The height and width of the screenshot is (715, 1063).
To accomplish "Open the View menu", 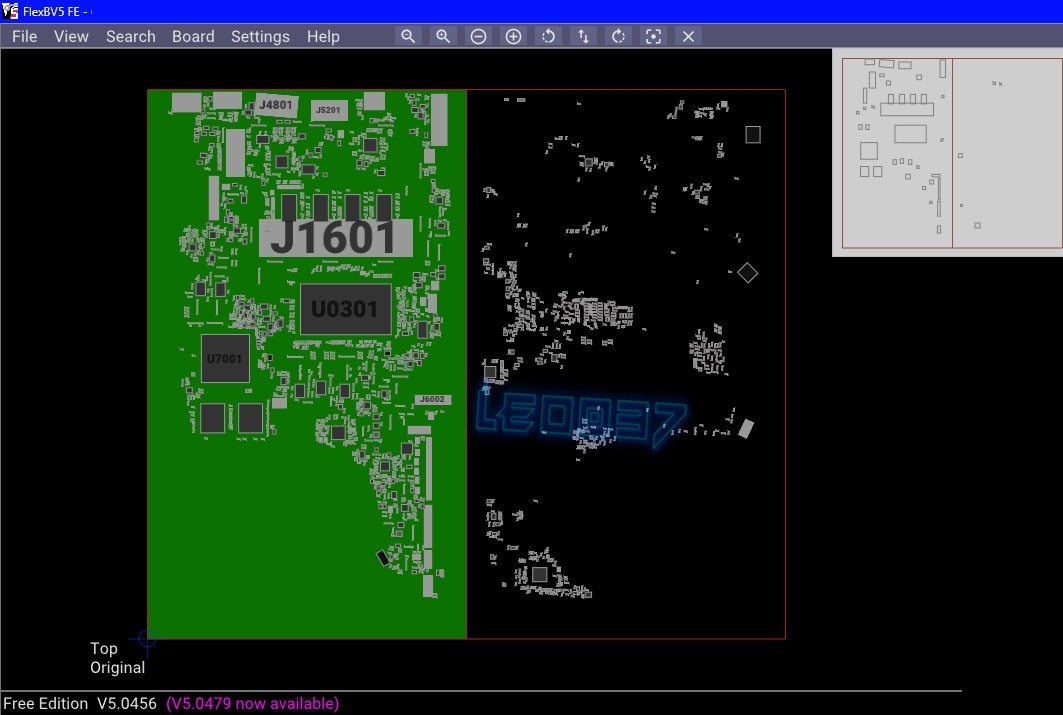I will 71,37.
